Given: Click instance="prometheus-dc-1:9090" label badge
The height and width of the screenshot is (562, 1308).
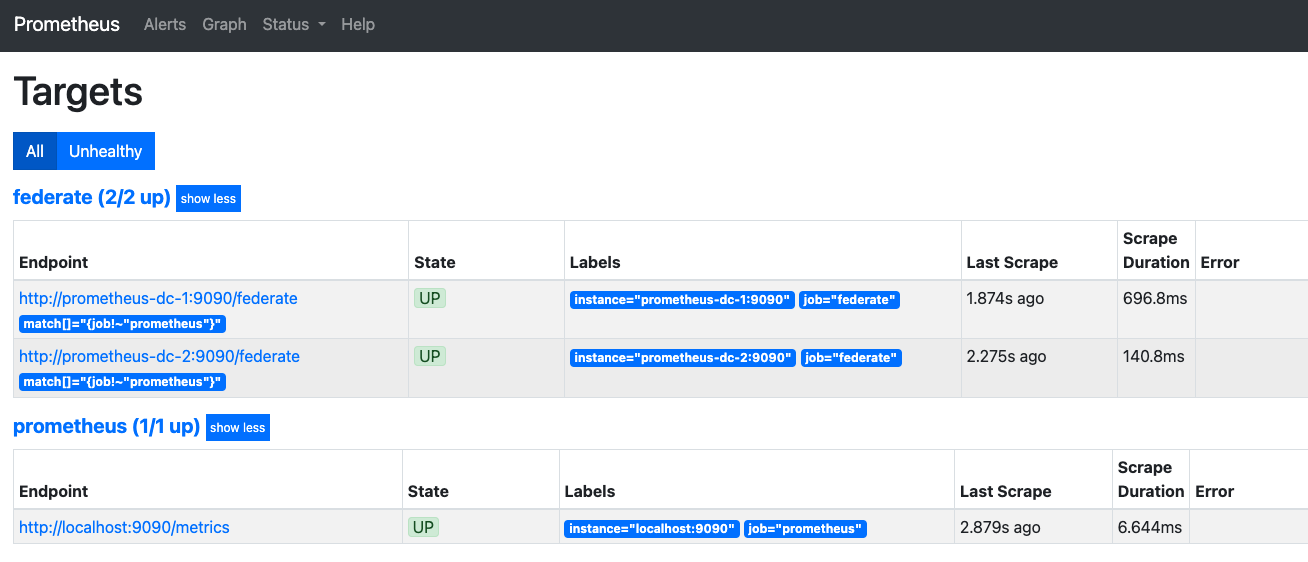Looking at the screenshot, I should (x=682, y=300).
